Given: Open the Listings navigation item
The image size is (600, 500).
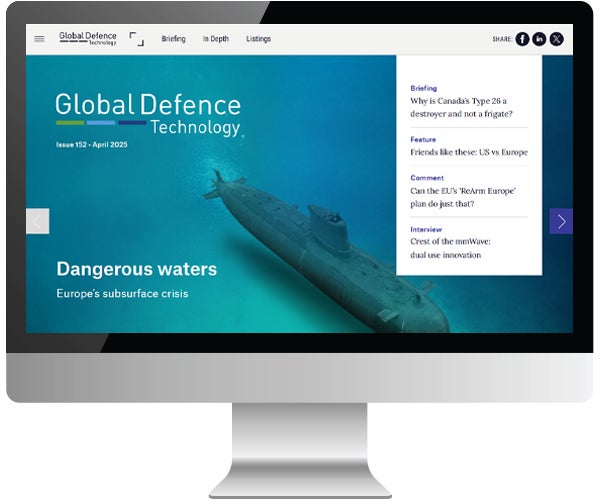Looking at the screenshot, I should coord(258,39).
